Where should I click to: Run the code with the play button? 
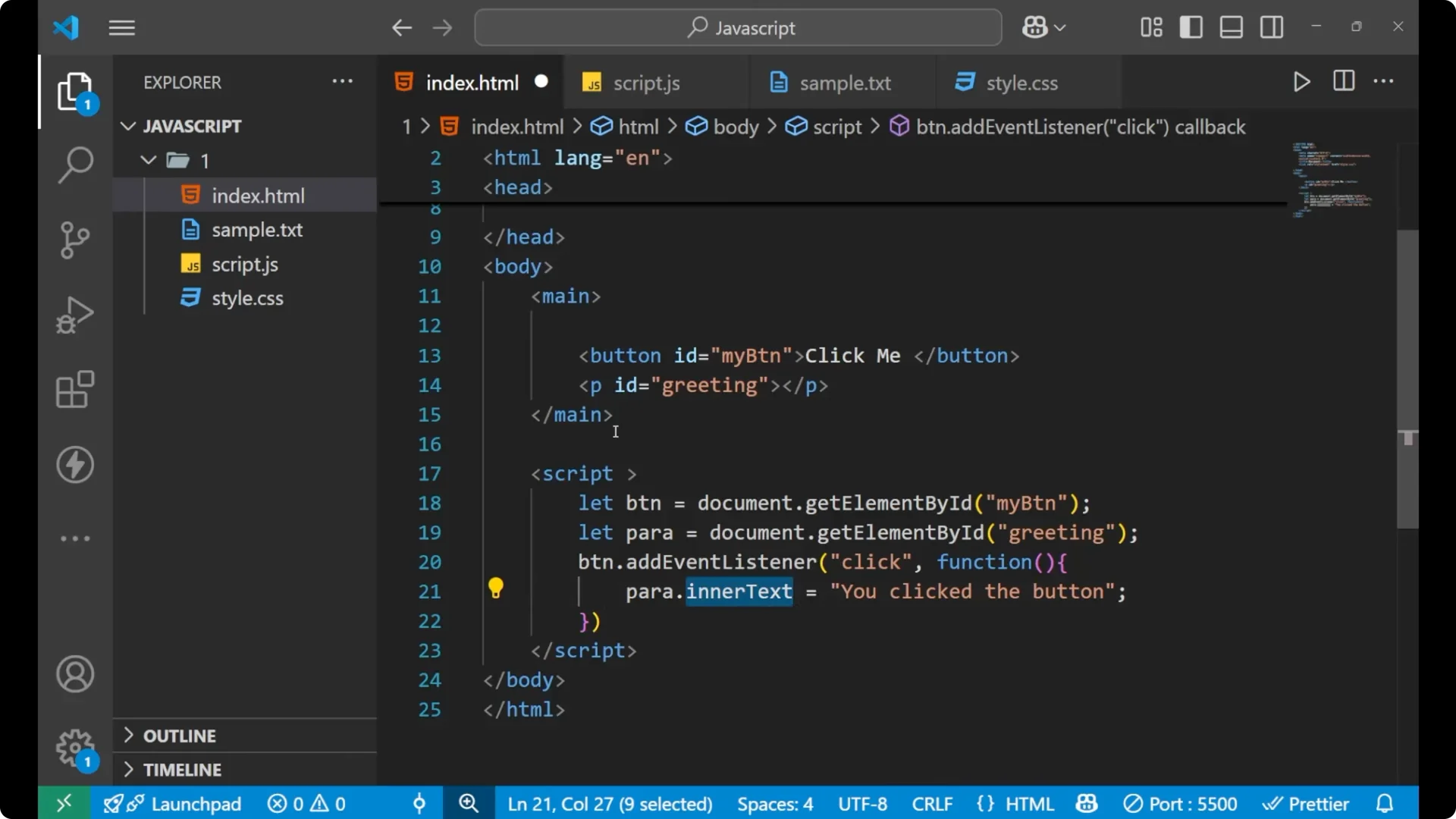(x=1301, y=82)
